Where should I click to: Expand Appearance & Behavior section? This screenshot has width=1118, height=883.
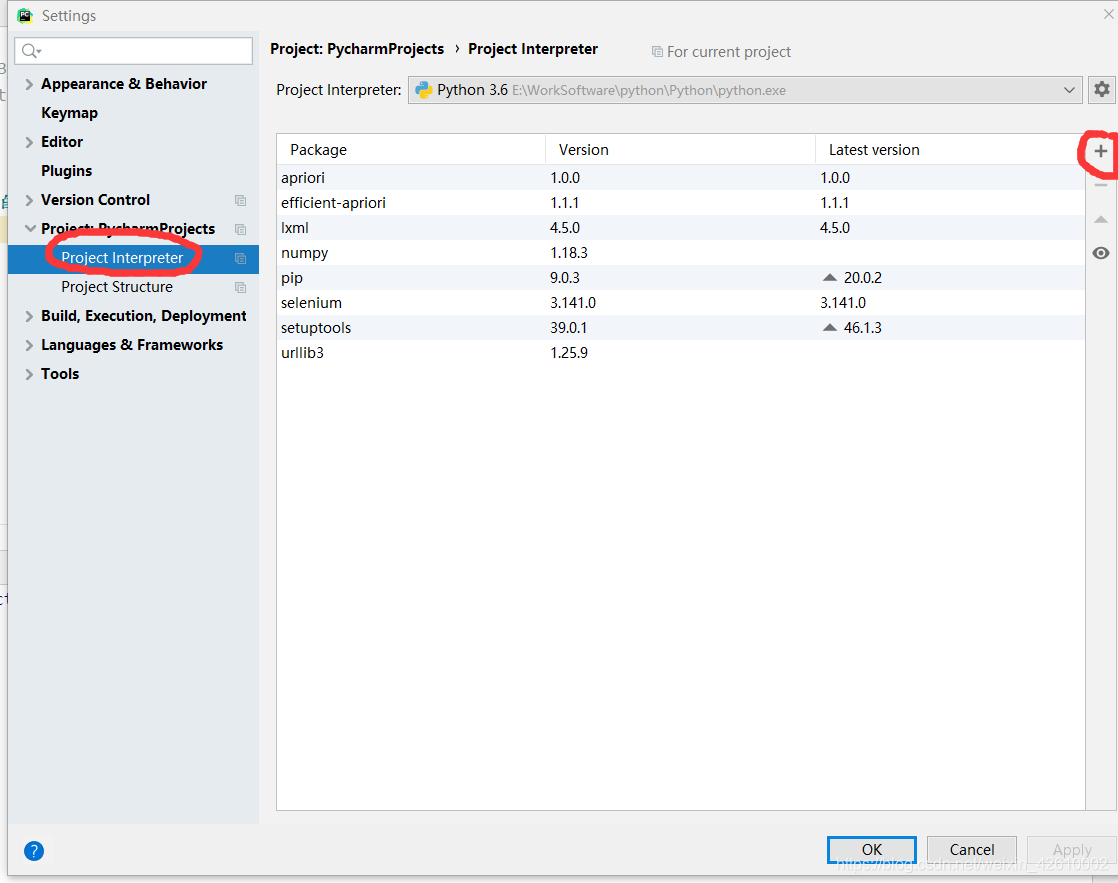pos(29,84)
